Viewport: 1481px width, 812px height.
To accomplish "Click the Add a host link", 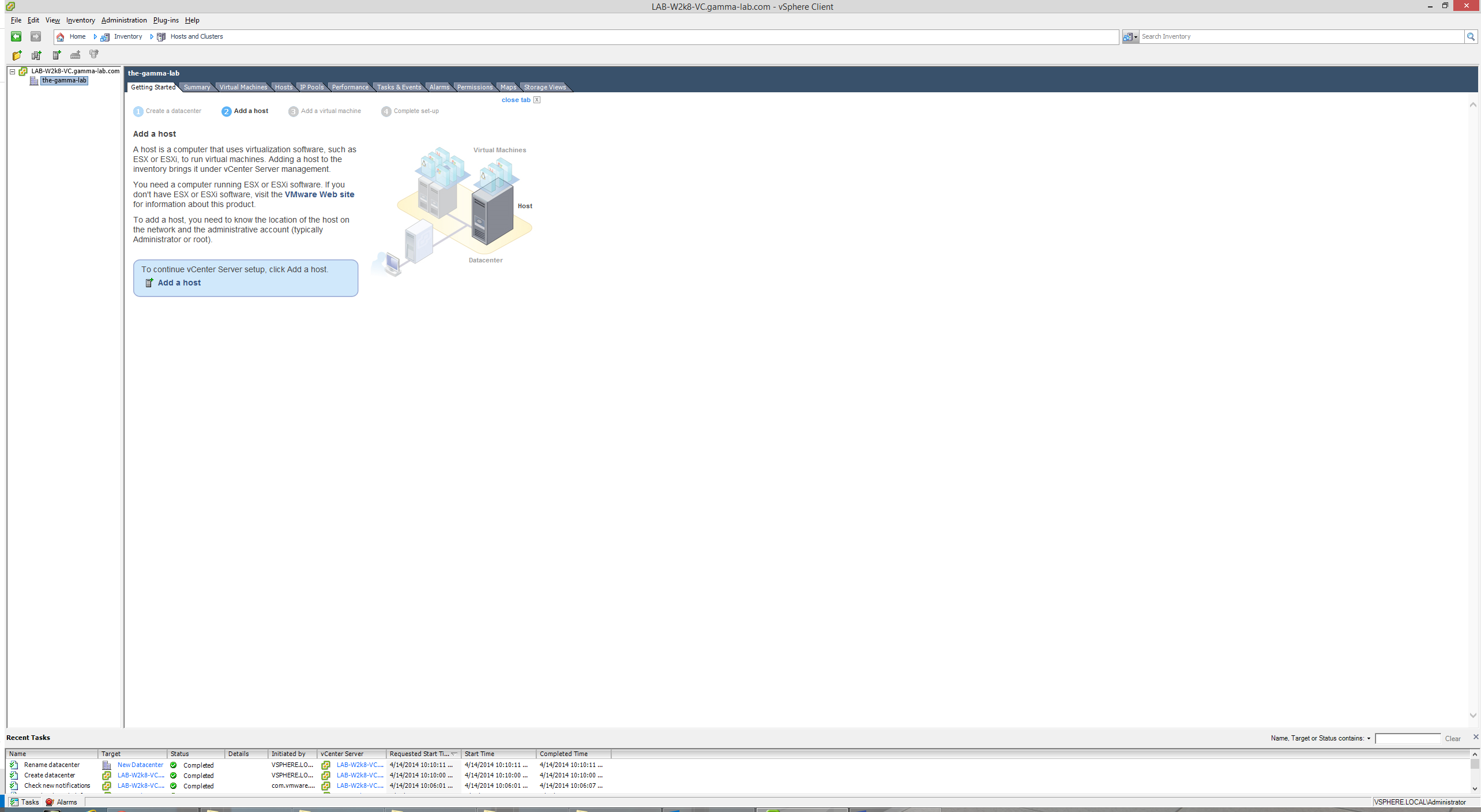I will point(179,283).
